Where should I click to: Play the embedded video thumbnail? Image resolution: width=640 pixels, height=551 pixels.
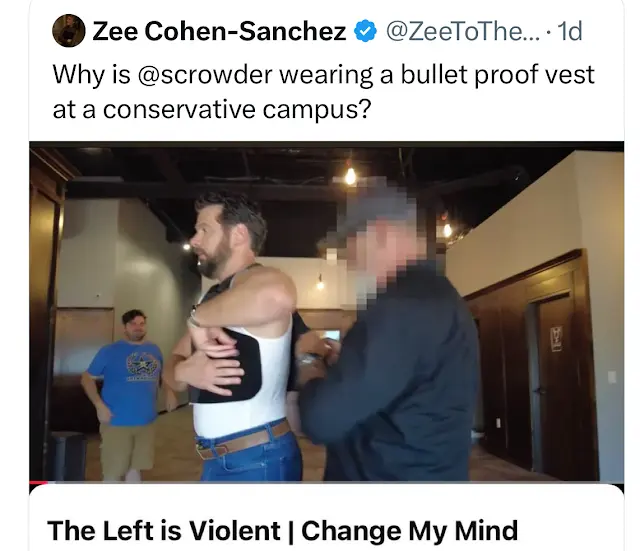click(327, 312)
